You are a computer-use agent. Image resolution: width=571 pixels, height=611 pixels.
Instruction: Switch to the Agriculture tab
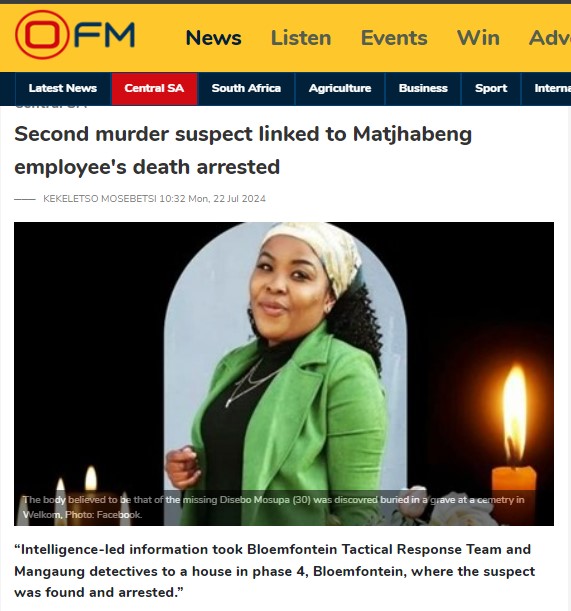coord(340,88)
